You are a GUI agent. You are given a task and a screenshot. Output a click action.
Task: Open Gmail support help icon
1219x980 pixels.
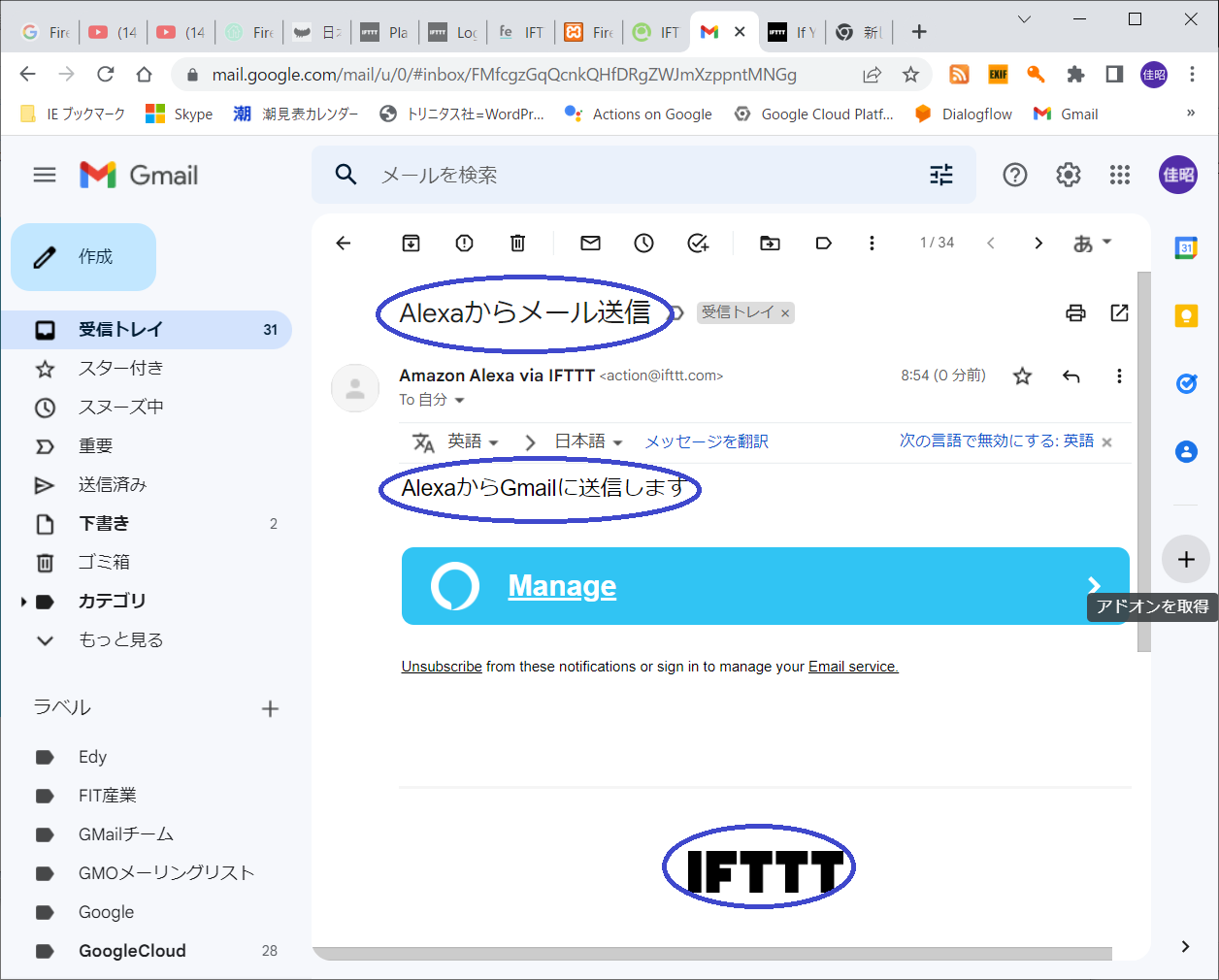pos(1015,175)
